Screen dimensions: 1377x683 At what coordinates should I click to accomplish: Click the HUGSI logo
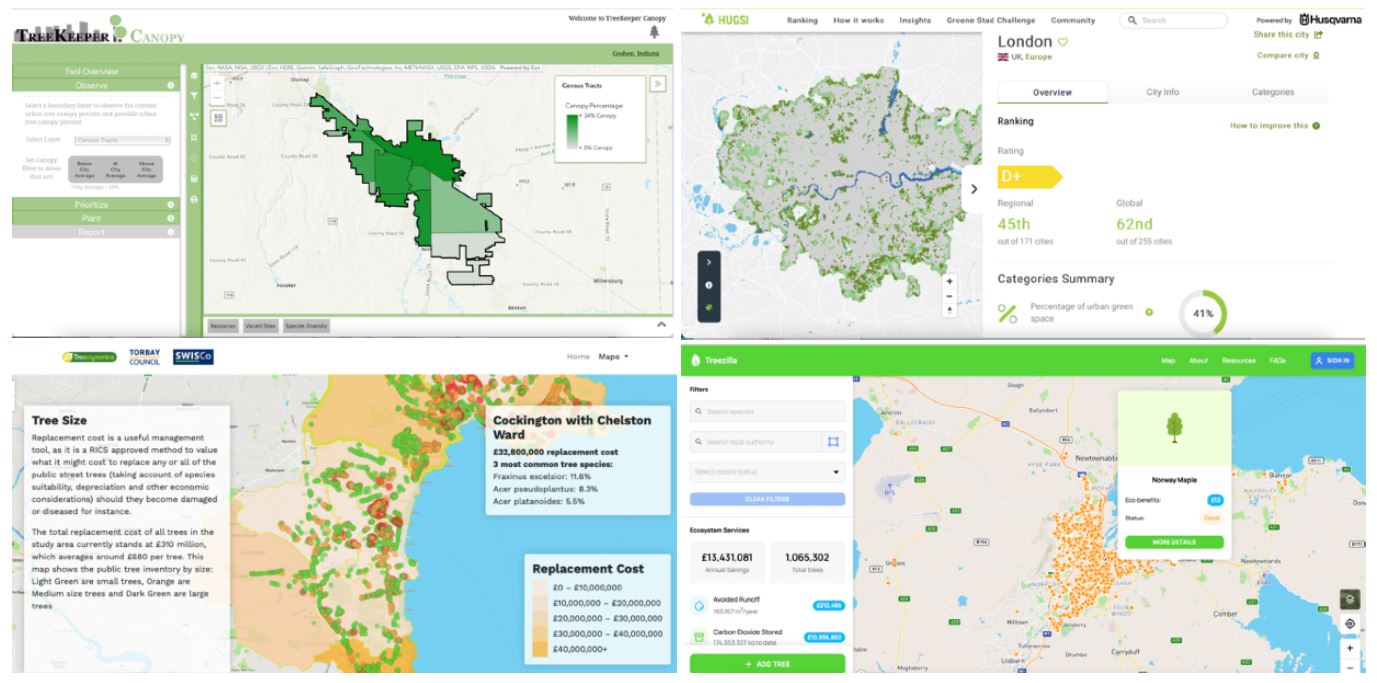coord(726,20)
